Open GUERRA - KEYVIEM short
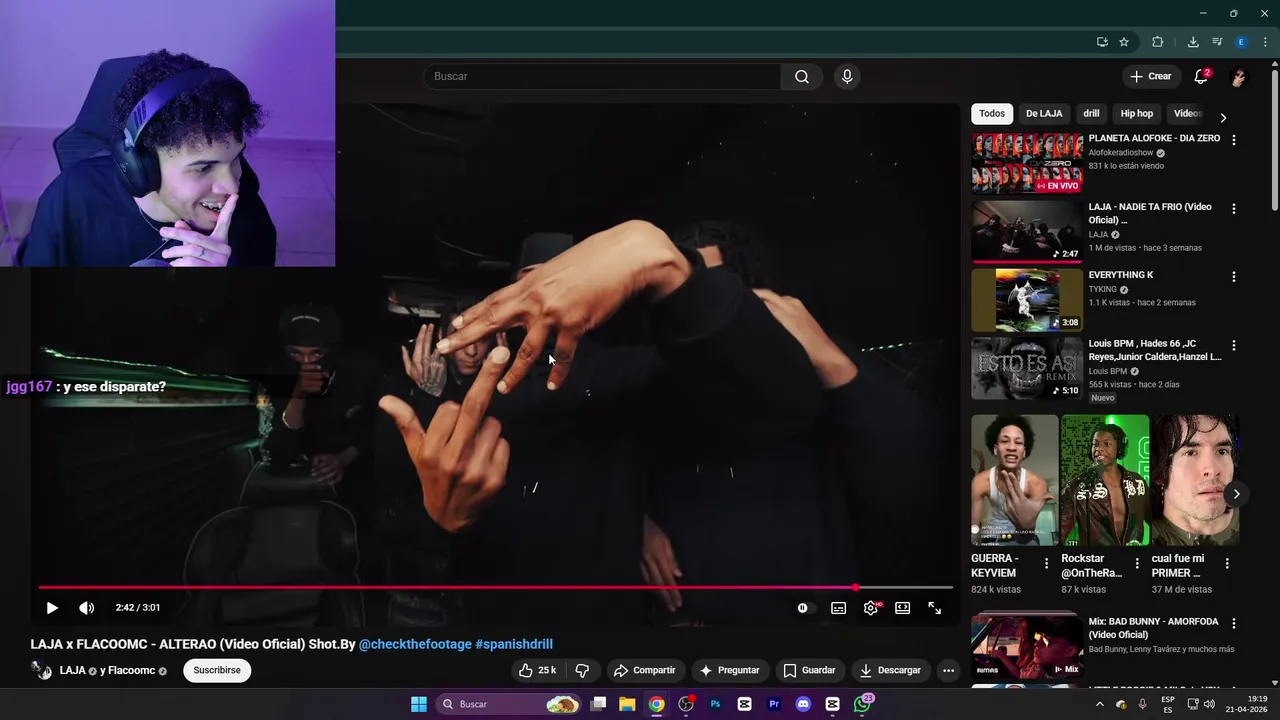 coord(1014,480)
